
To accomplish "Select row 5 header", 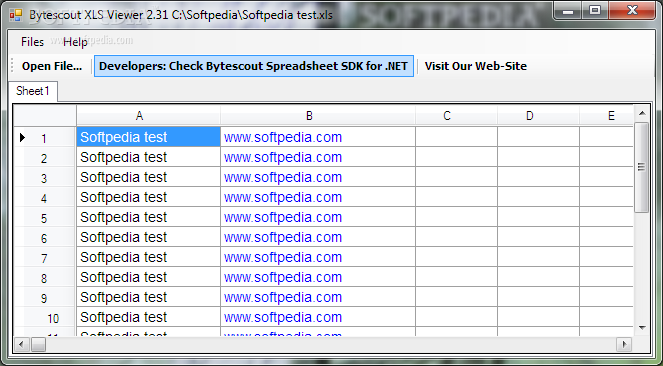I will [x=45, y=217].
